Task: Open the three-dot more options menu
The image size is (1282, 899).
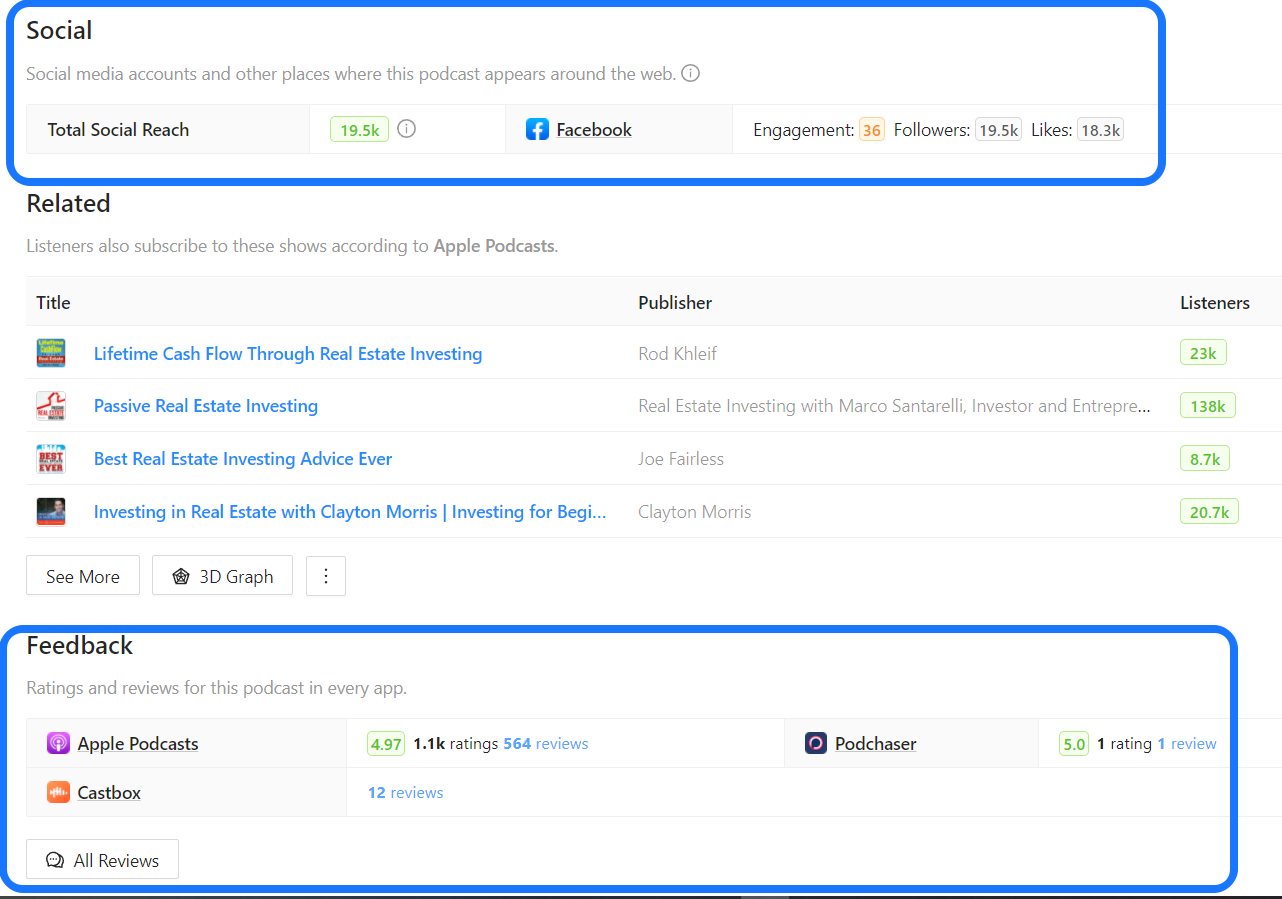Action: 326,576
